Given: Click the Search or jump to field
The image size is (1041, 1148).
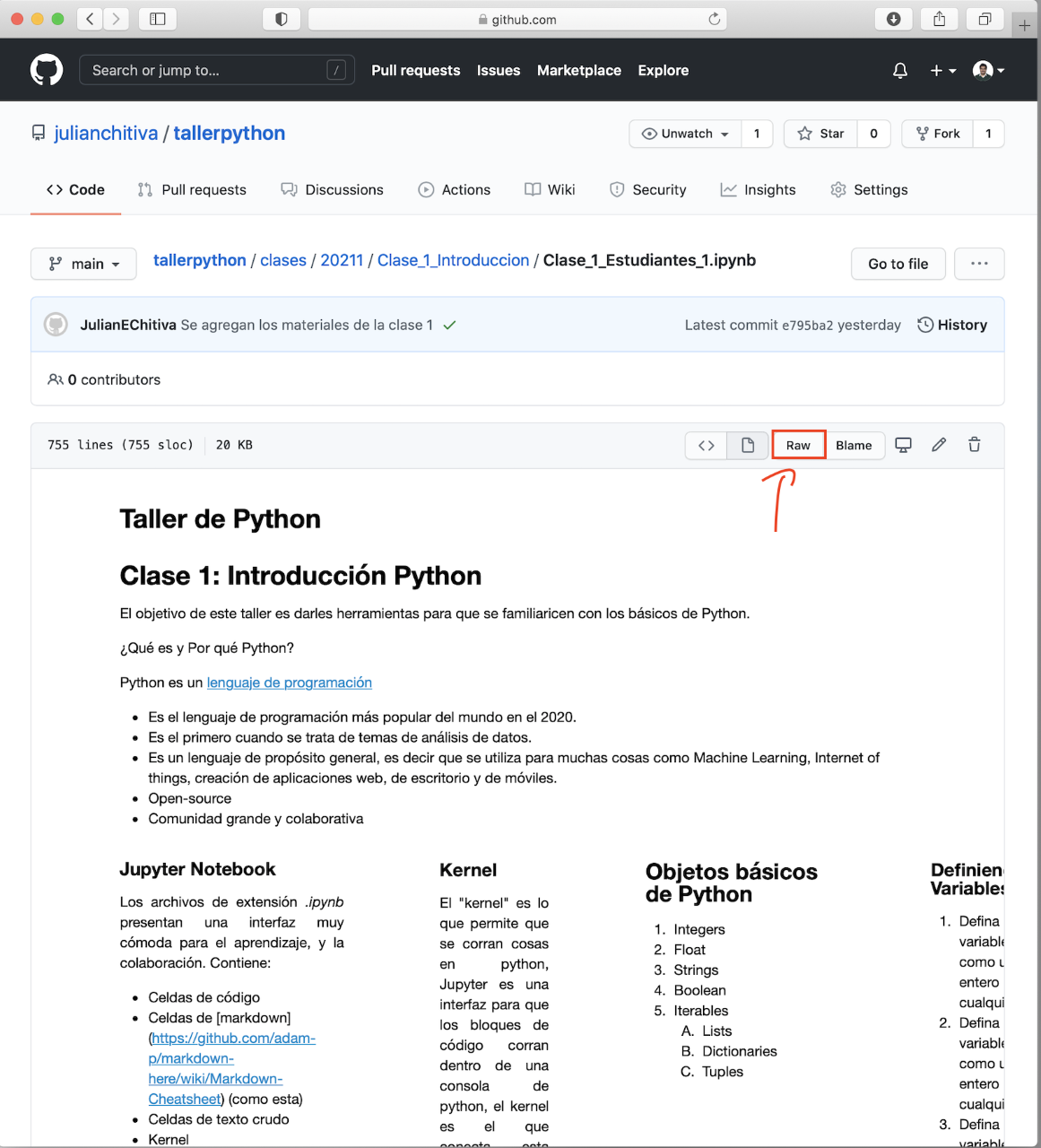Looking at the screenshot, I should (208, 70).
